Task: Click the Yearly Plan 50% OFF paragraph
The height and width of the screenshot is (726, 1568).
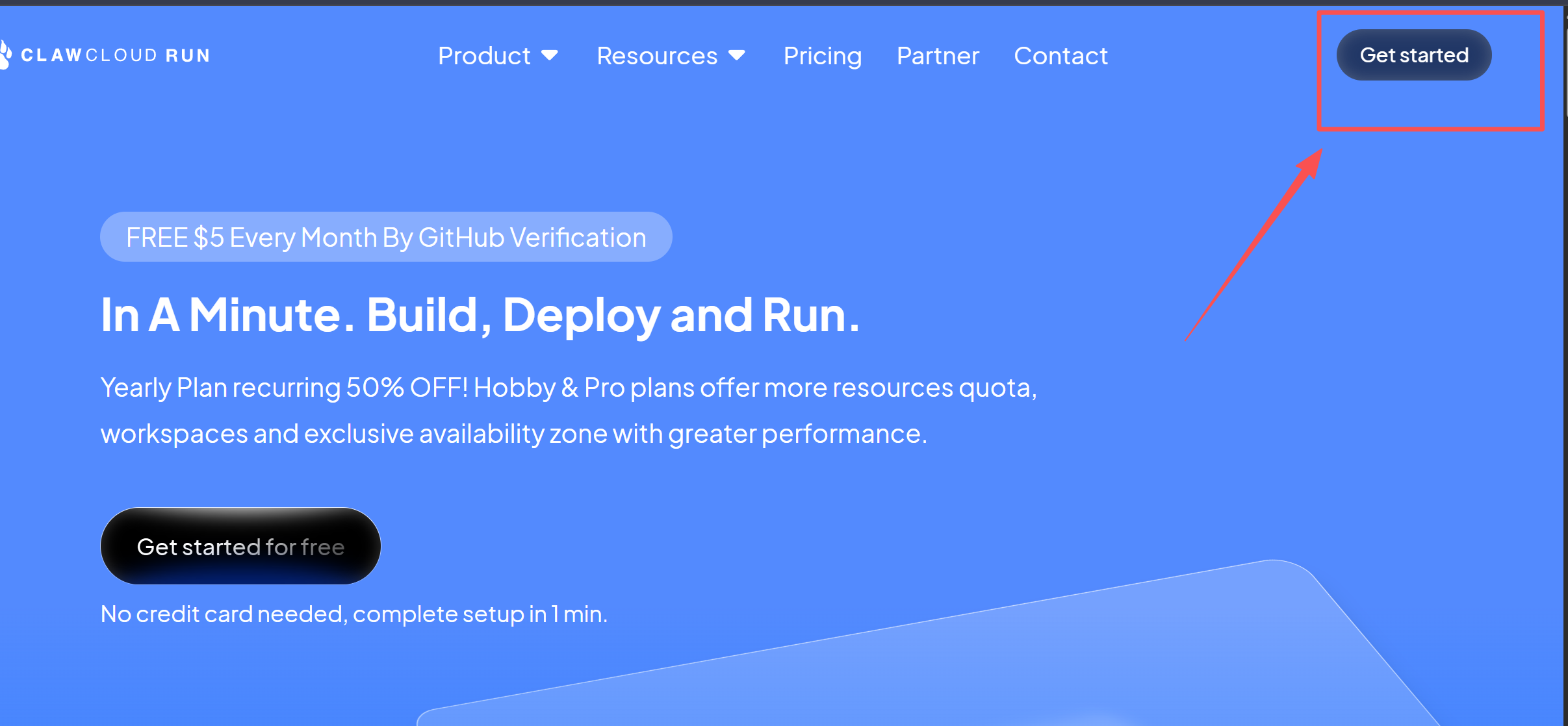Action: coord(568,410)
